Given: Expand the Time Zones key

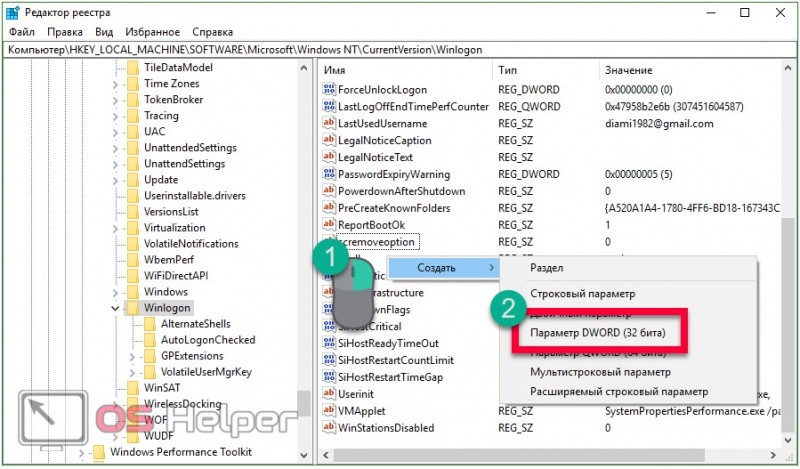Looking at the screenshot, I should tap(115, 84).
